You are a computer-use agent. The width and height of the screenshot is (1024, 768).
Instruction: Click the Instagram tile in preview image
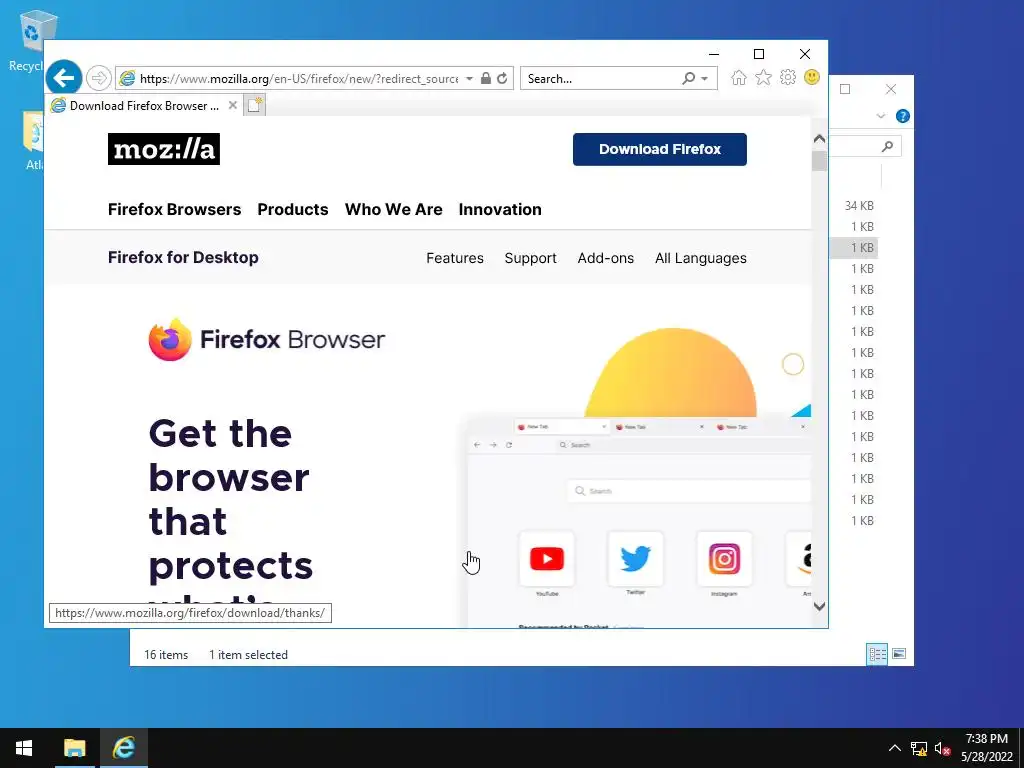pyautogui.click(x=724, y=559)
